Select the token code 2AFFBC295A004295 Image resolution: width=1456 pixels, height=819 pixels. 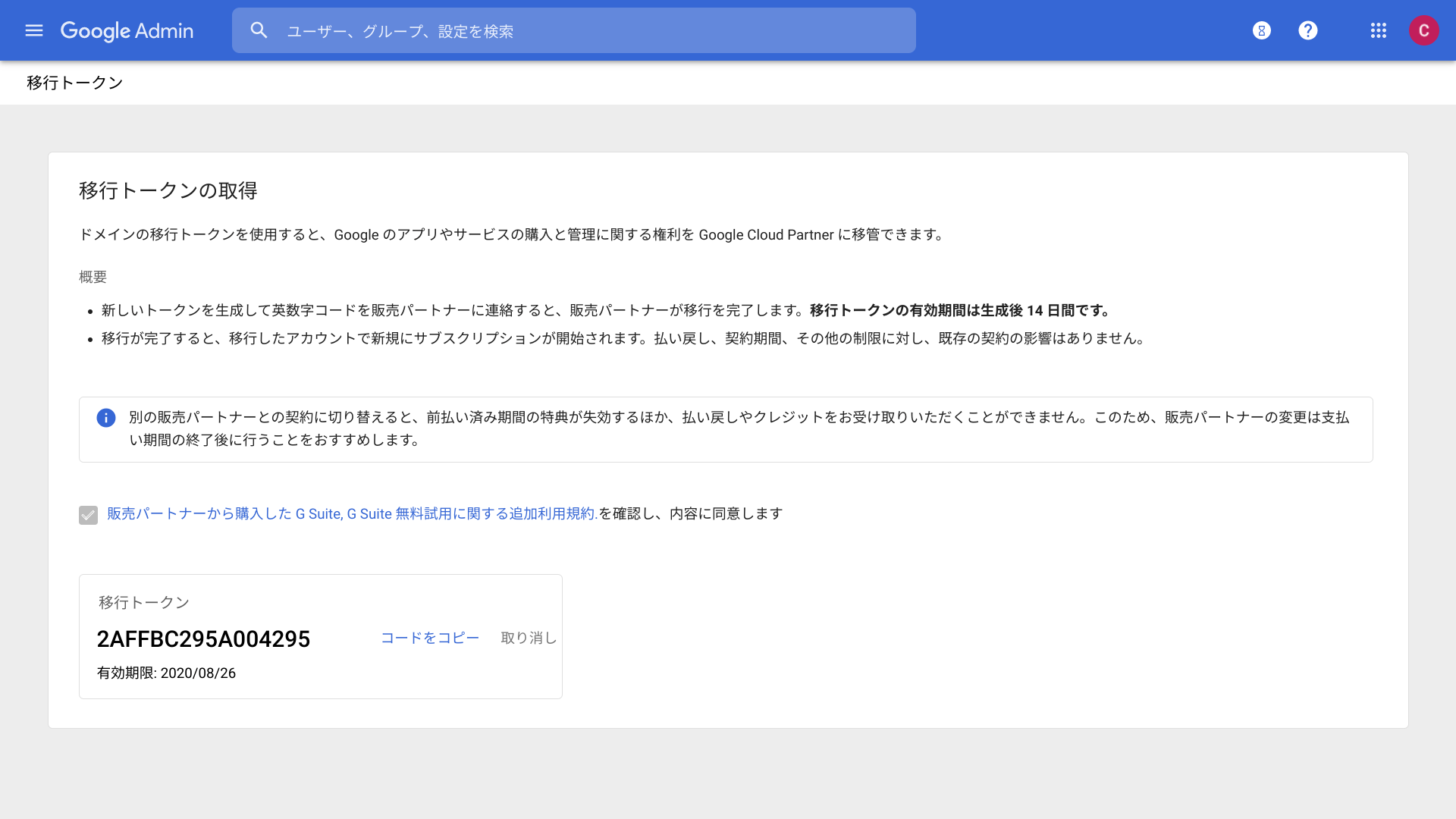click(x=203, y=639)
